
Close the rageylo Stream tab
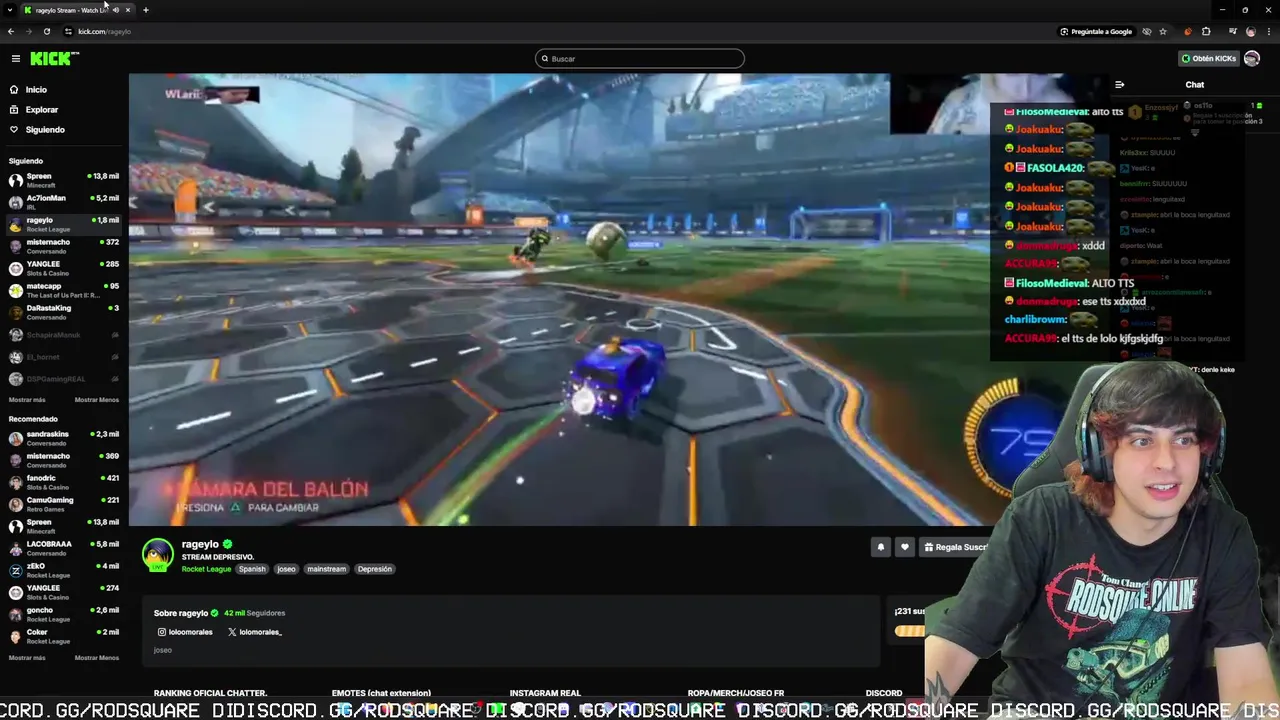click(127, 10)
